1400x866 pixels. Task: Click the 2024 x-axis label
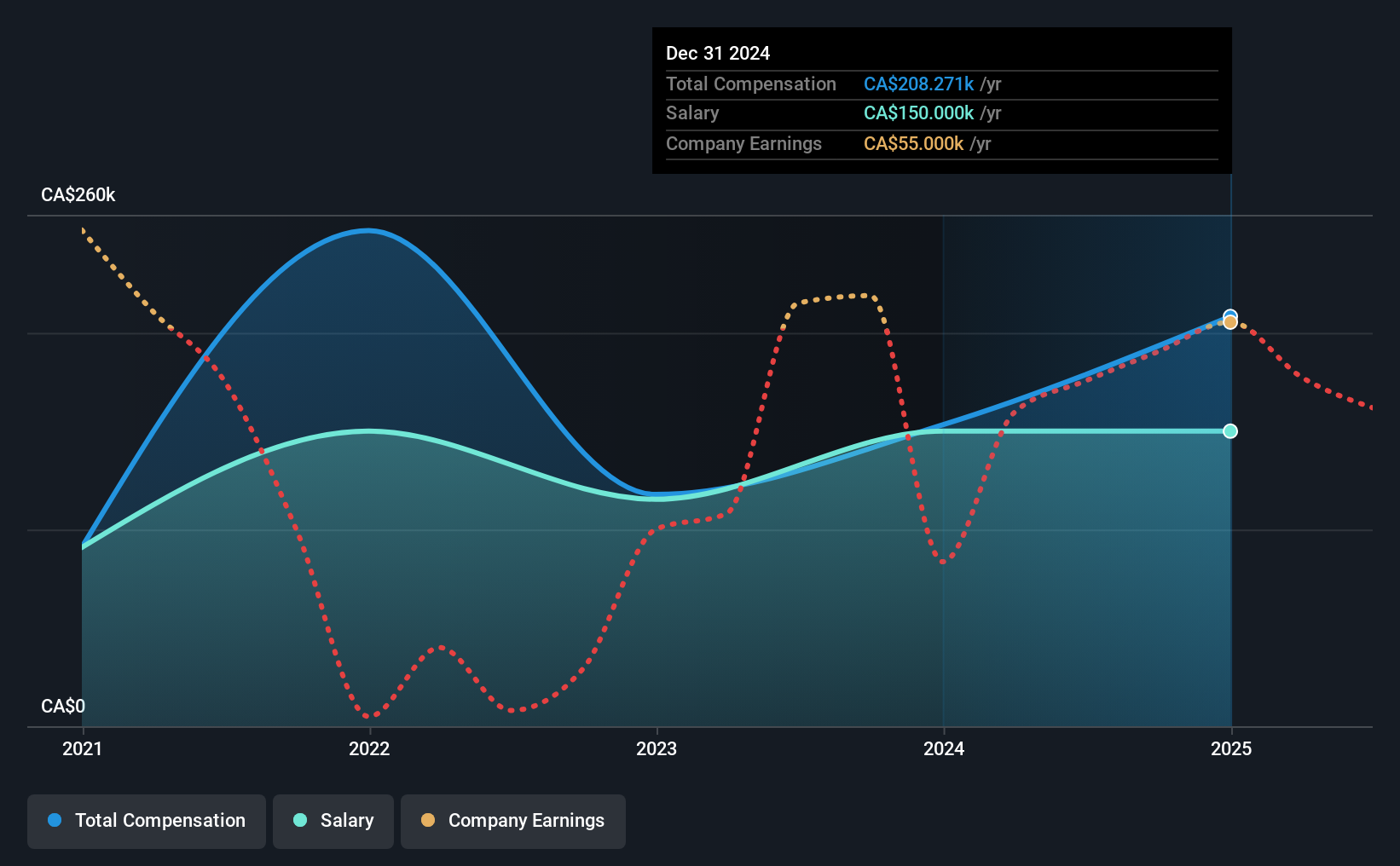point(944,748)
